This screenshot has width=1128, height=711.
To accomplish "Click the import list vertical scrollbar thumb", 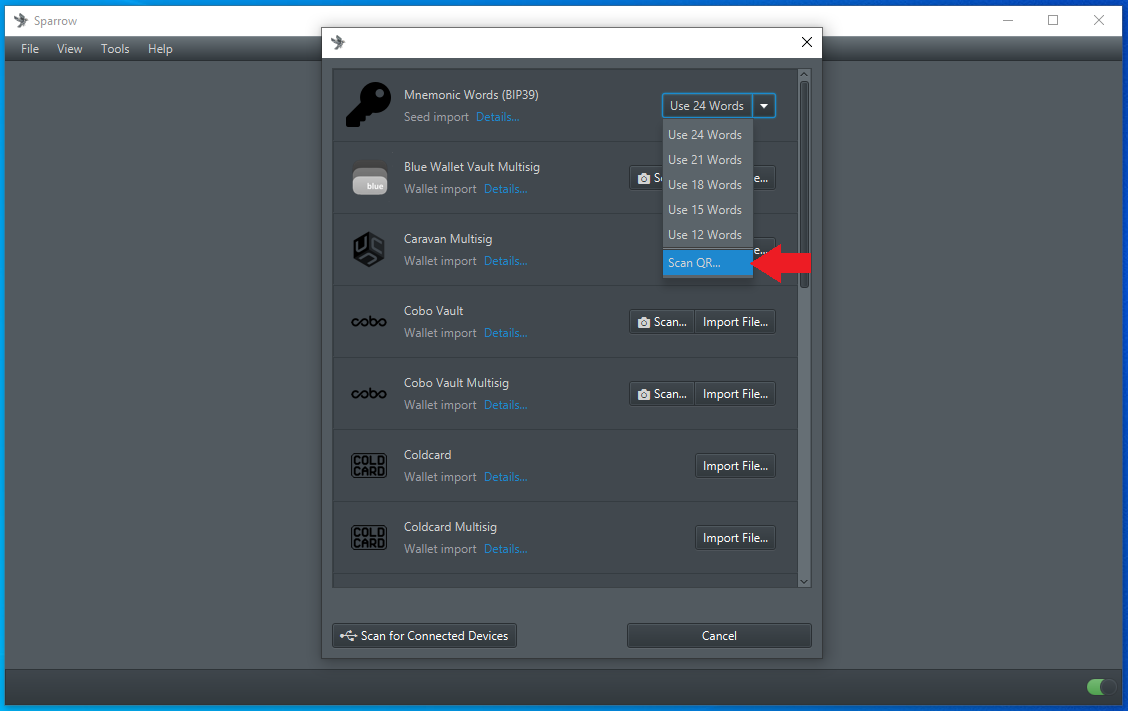I will (804, 185).
